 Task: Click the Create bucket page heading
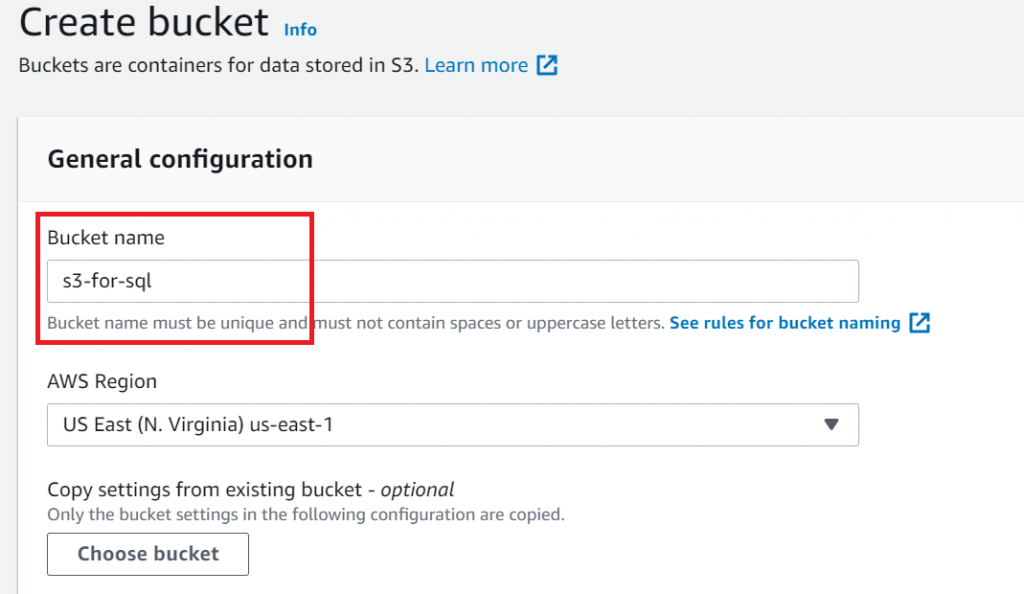pos(144,22)
